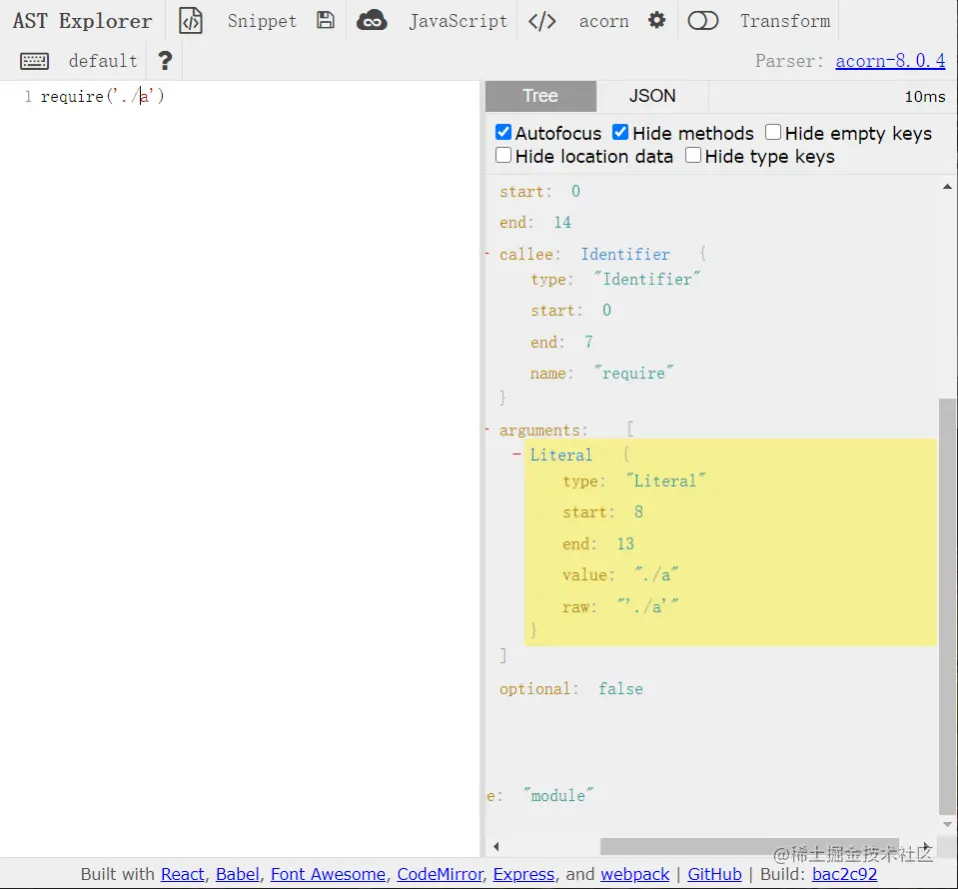The width and height of the screenshot is (958, 889).
Task: Open the new snippet file icon
Action: [191, 21]
